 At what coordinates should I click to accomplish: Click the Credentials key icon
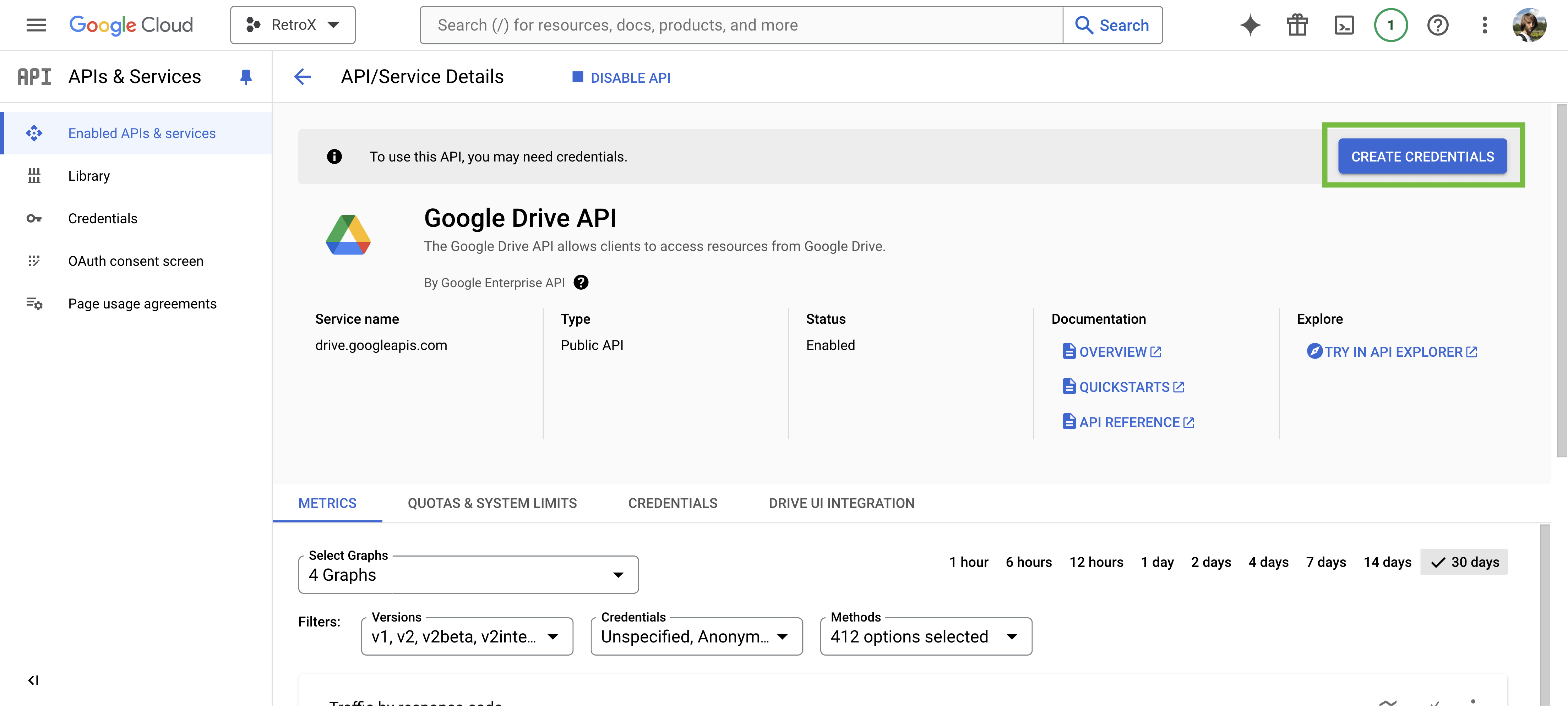(34, 219)
